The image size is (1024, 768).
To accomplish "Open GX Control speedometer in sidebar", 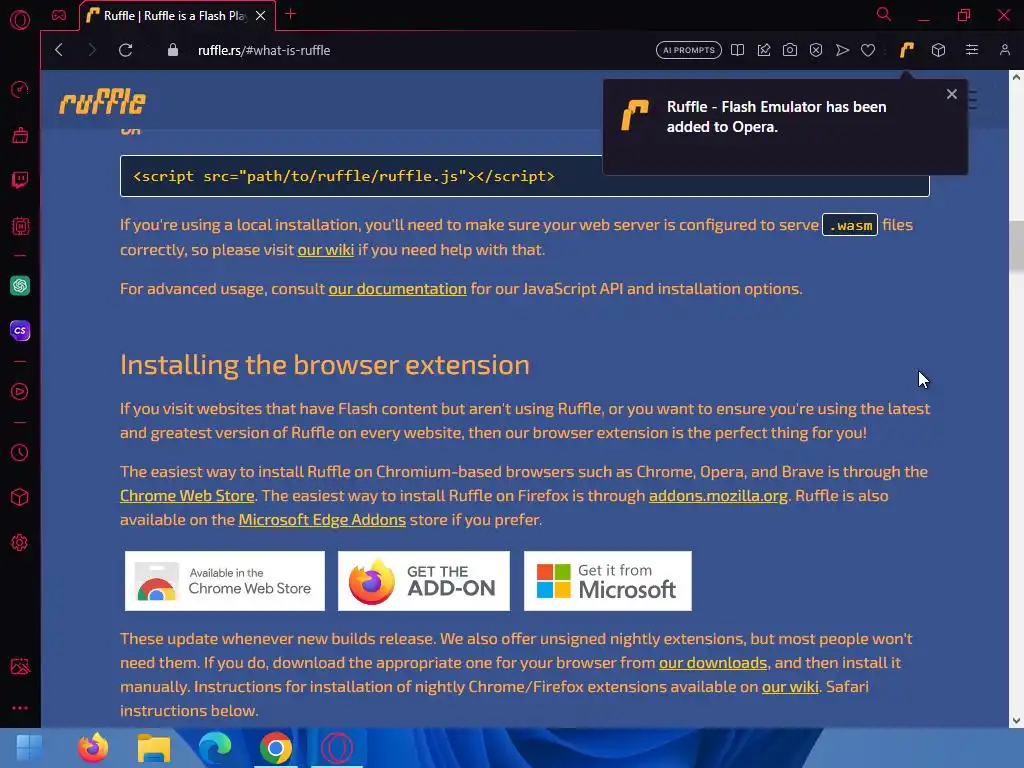I will coord(20,89).
